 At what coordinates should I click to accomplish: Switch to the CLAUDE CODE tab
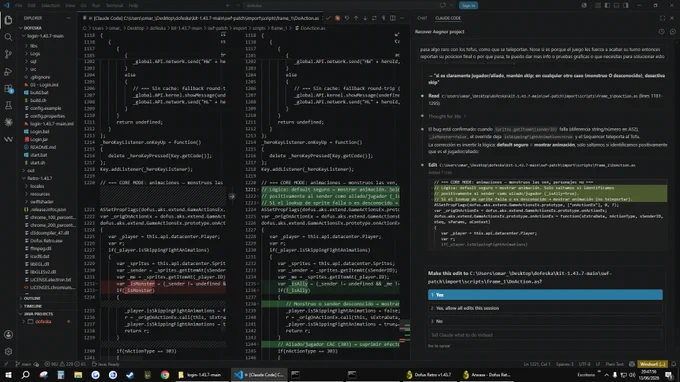point(448,18)
